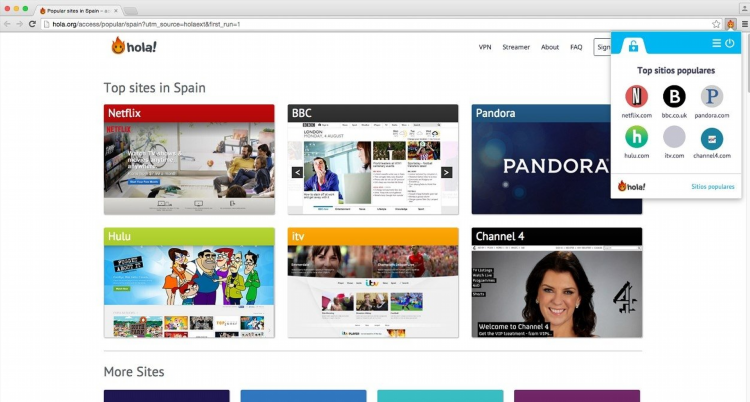Open the itv site thumbnail
Image resolution: width=750 pixels, height=402 pixels.
coord(373,282)
